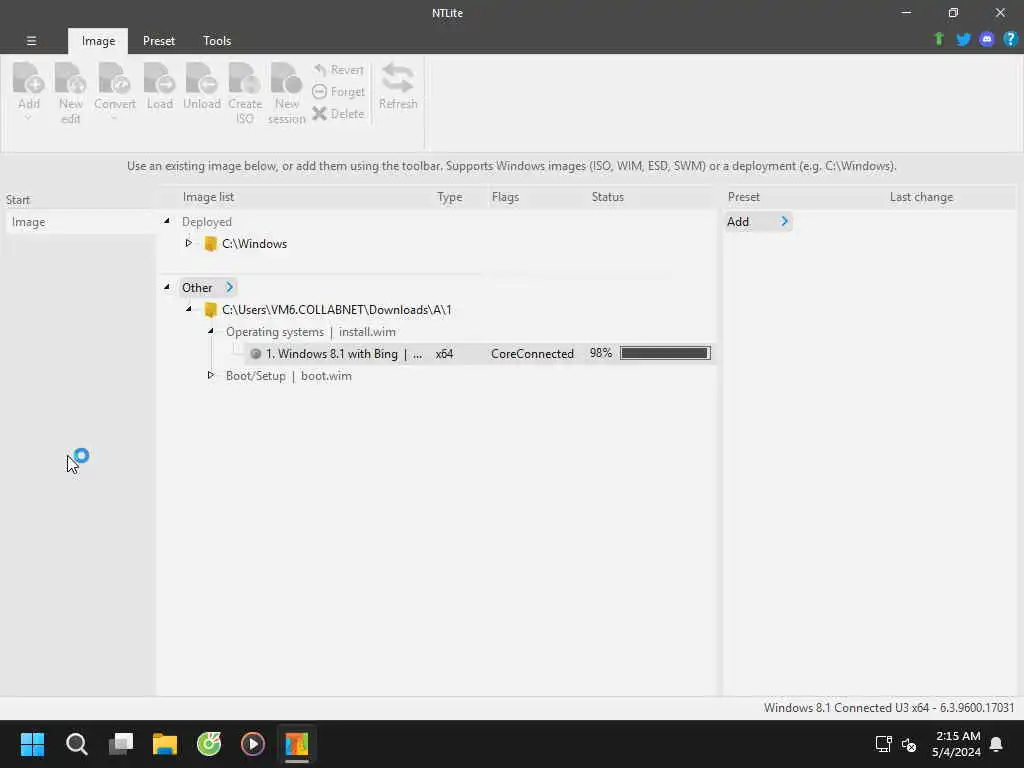This screenshot has height=768, width=1024.
Task: Click the x64 type cell
Action: pyautogui.click(x=444, y=353)
